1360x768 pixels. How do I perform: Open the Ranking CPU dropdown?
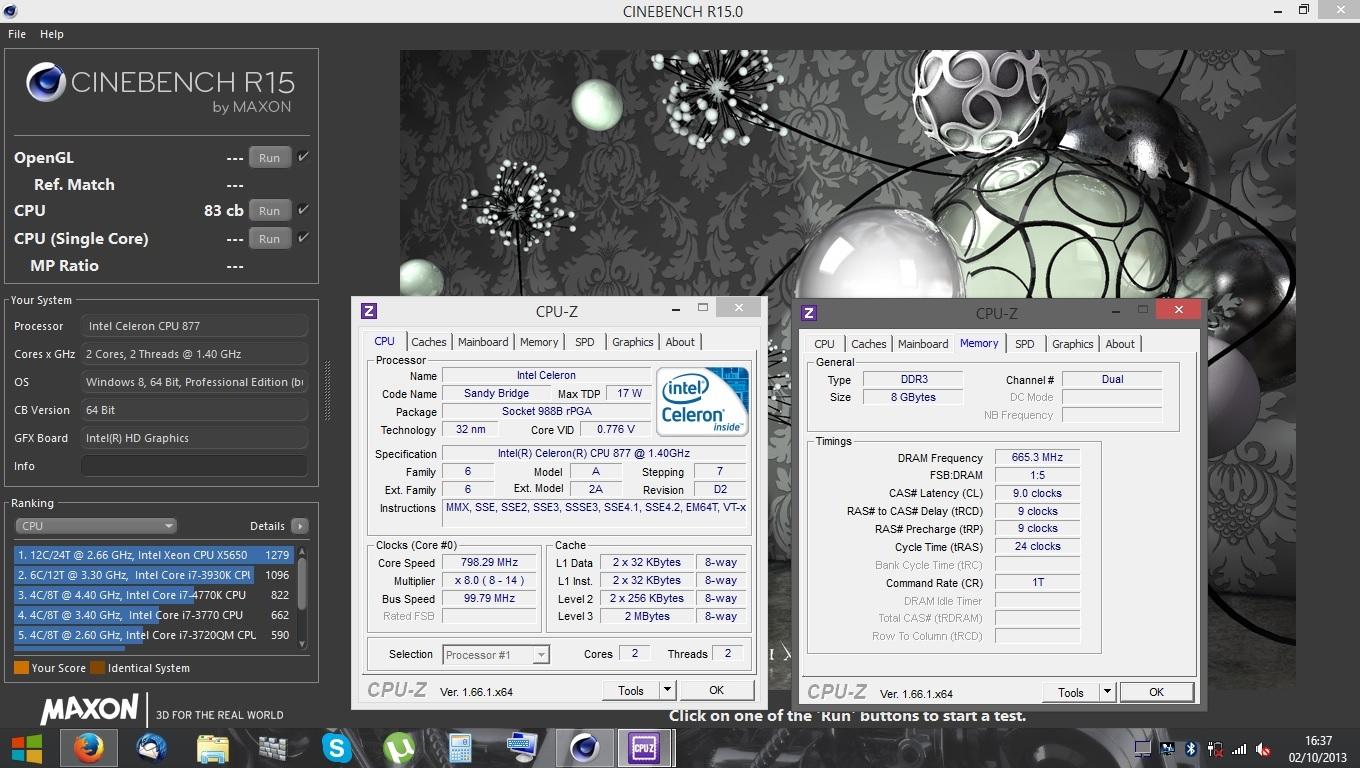[x=96, y=526]
